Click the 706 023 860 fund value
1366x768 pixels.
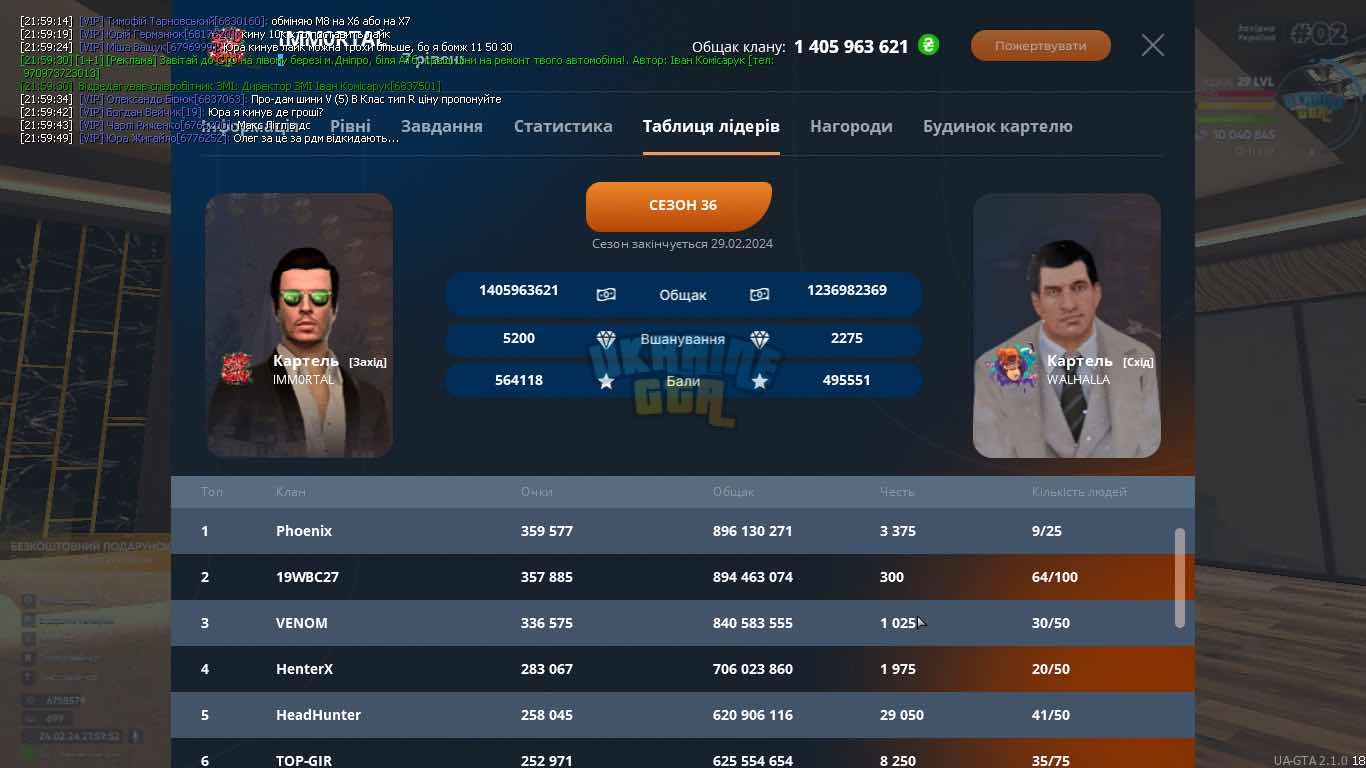tap(753, 669)
